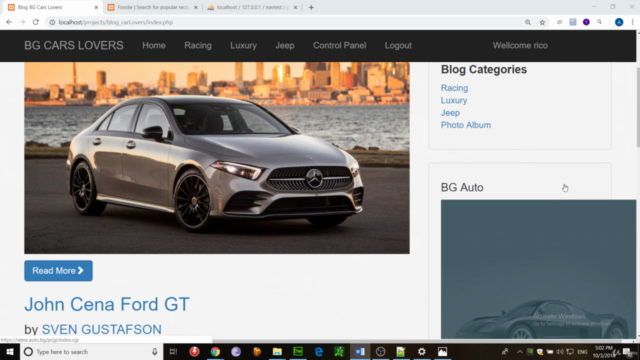Open Google Chrome from the taskbar
The image size is (640, 360).
click(215, 351)
